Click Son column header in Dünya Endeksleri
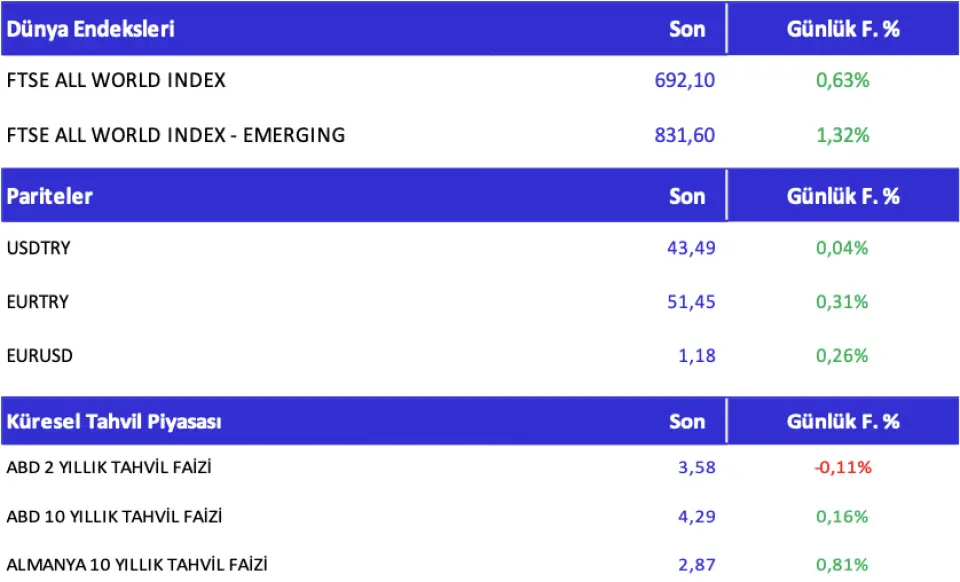This screenshot has height=582, width=960. [x=687, y=29]
